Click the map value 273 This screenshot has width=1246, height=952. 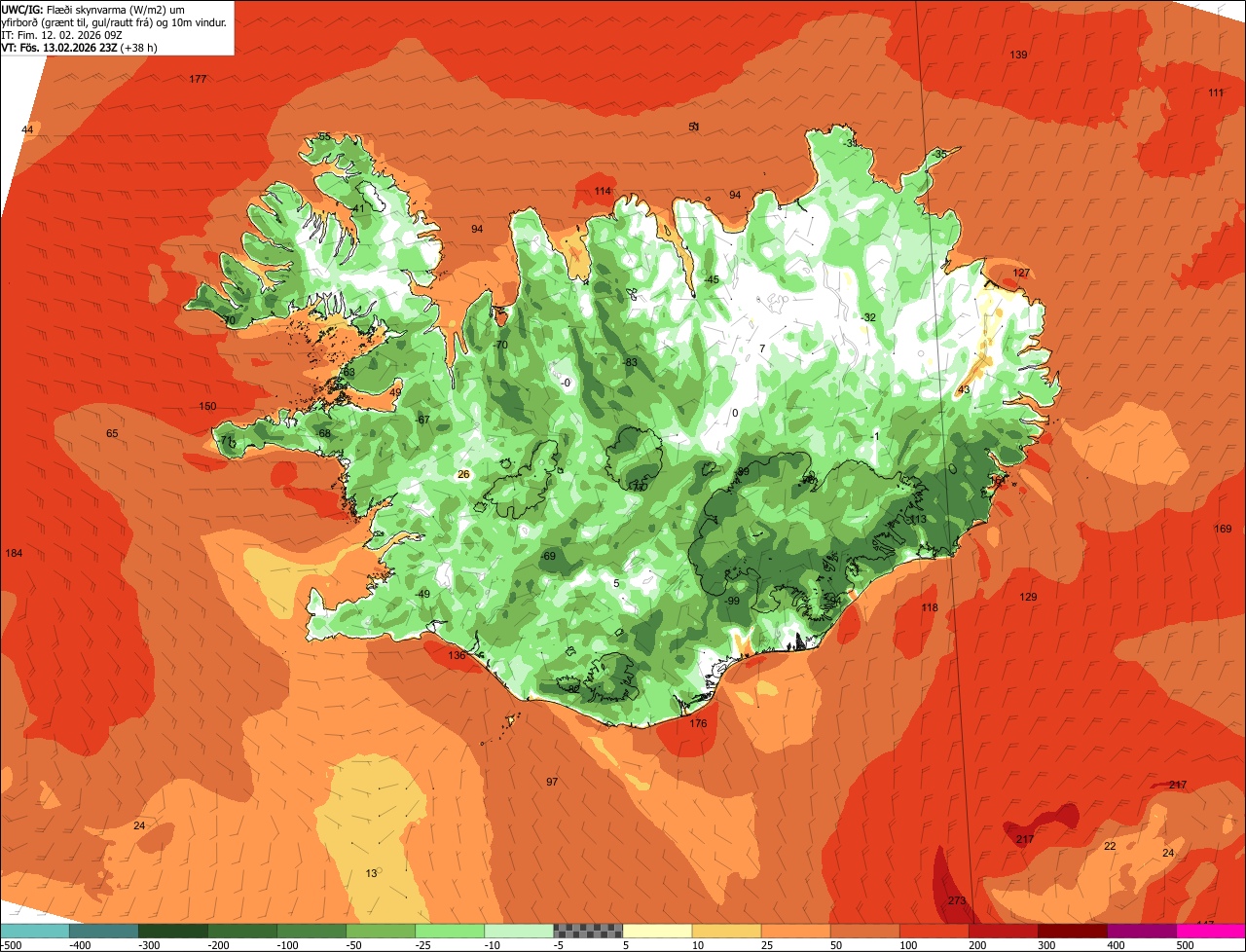tap(957, 900)
